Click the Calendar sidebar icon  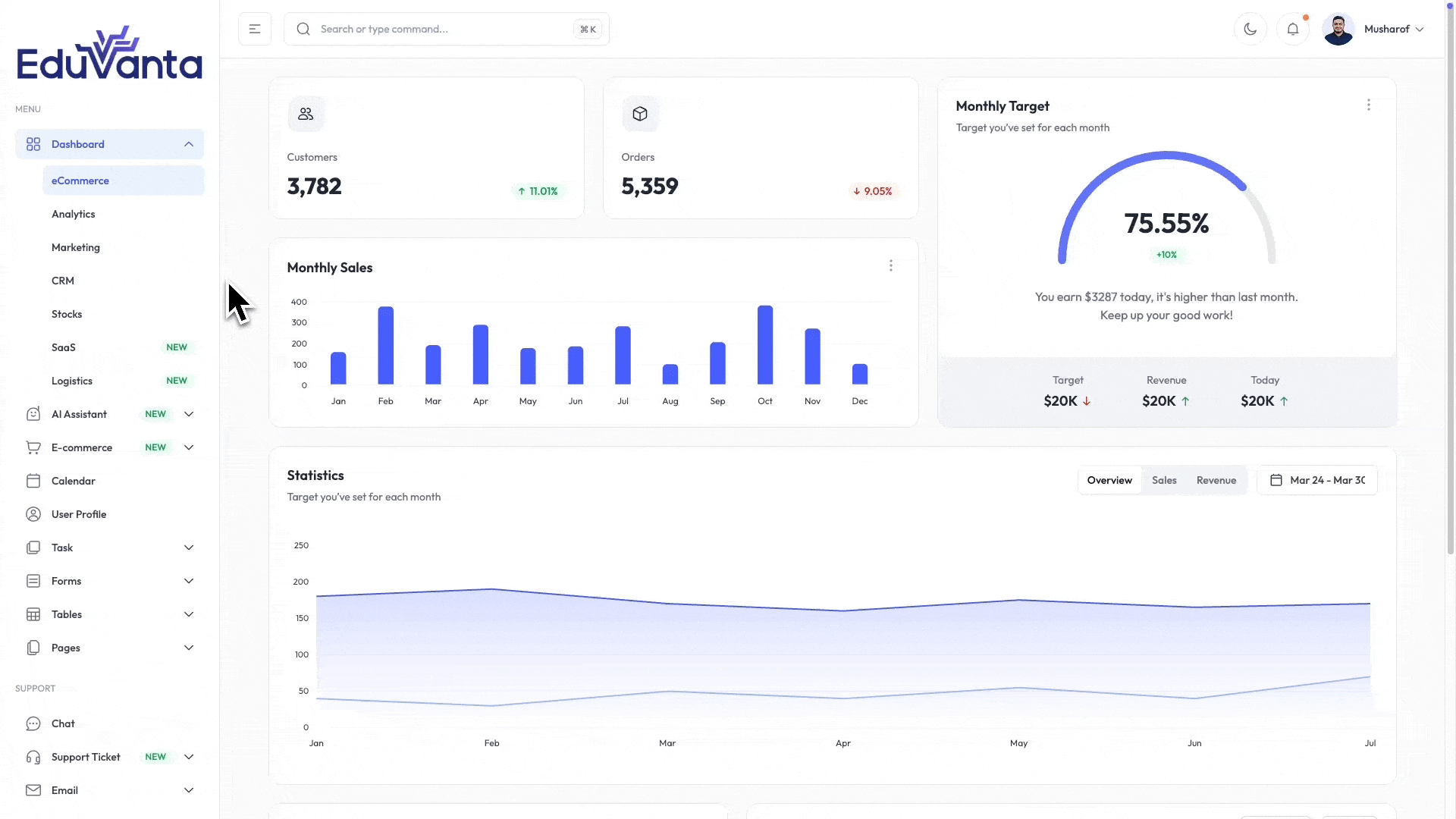(33, 481)
